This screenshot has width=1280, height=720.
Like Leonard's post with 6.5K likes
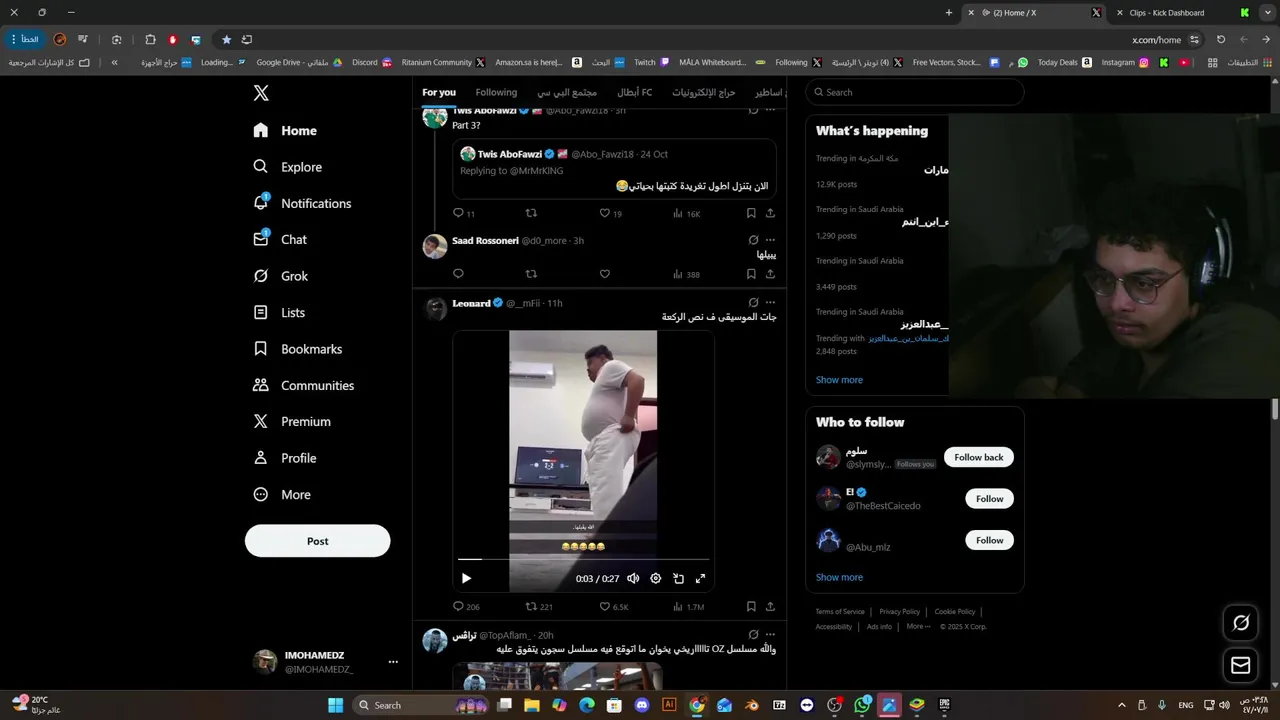click(x=614, y=606)
